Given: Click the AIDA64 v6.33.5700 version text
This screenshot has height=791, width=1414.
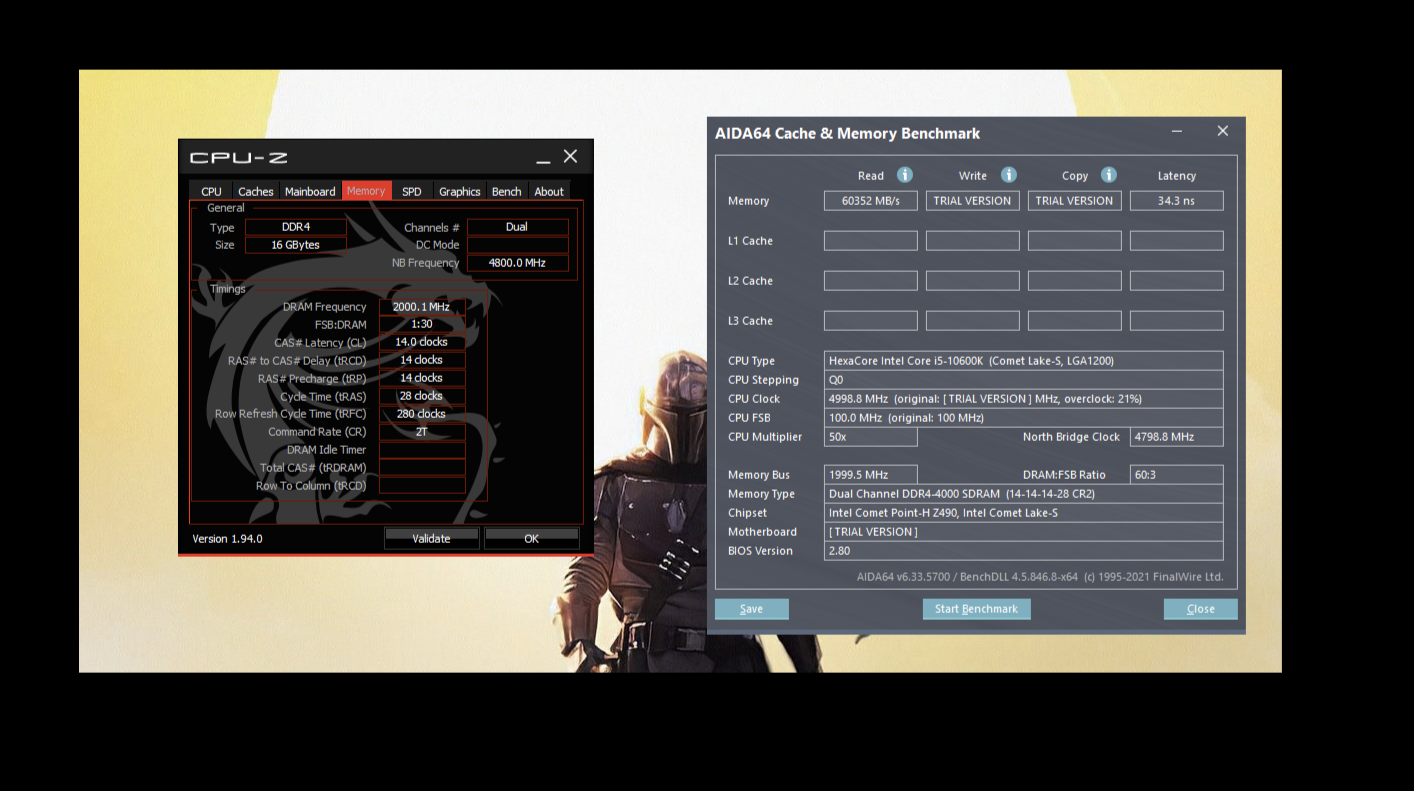Looking at the screenshot, I should click(1040, 577).
